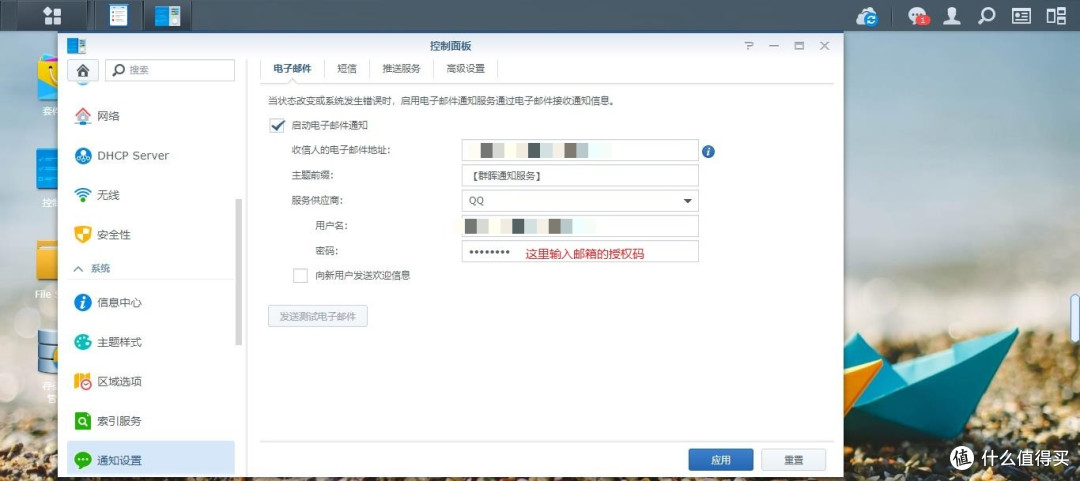1080x481 pixels.
Task: Check 向新用户发送欢迎信息 checkbox
Action: [300, 276]
